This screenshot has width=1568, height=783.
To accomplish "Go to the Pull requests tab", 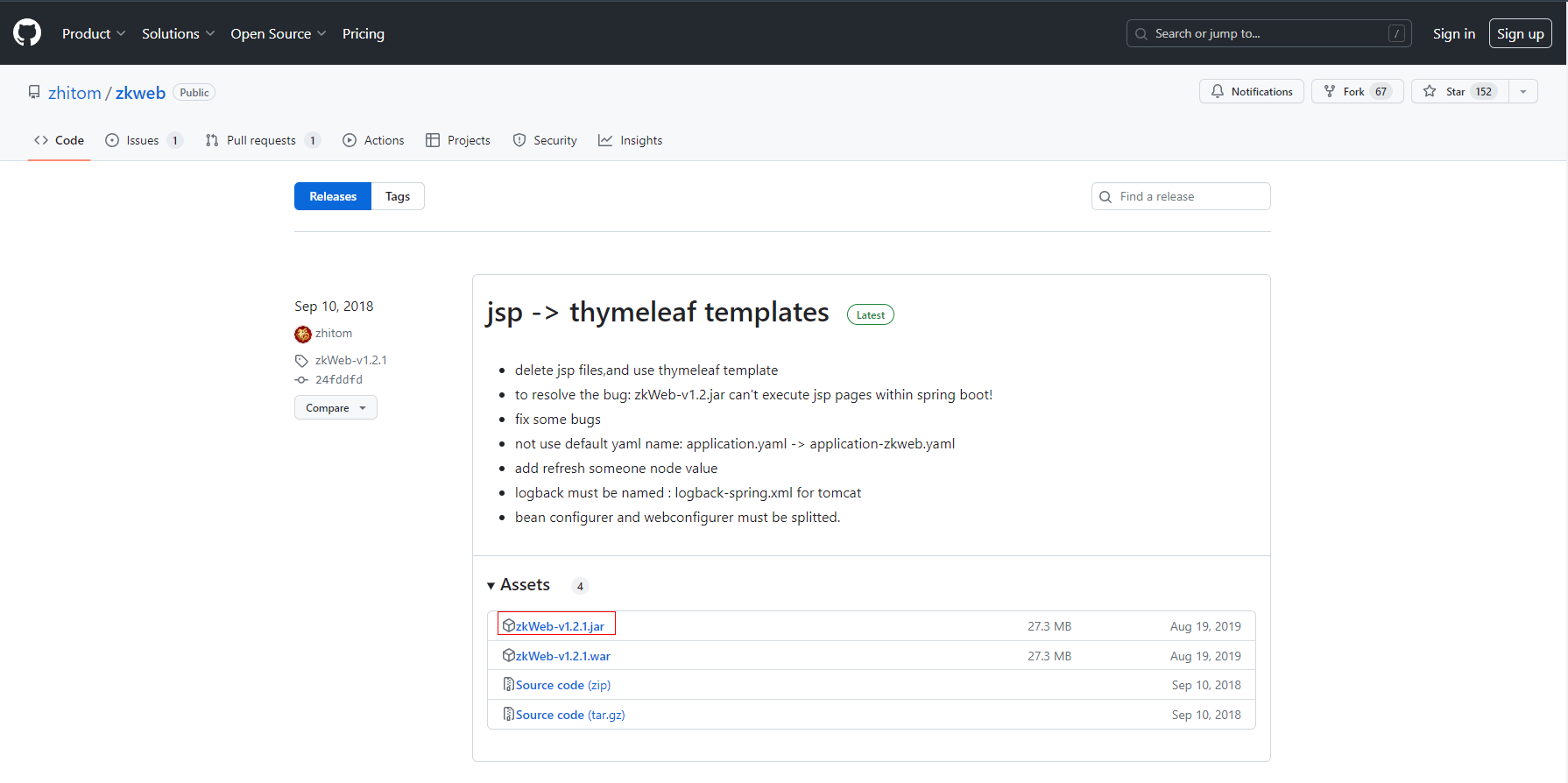I will 261,140.
